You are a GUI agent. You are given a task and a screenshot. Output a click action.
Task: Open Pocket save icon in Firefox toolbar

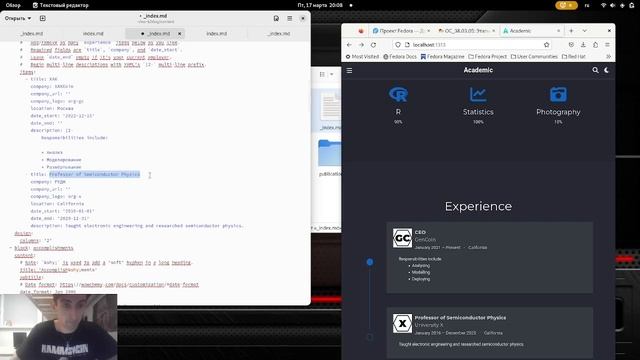click(x=571, y=44)
